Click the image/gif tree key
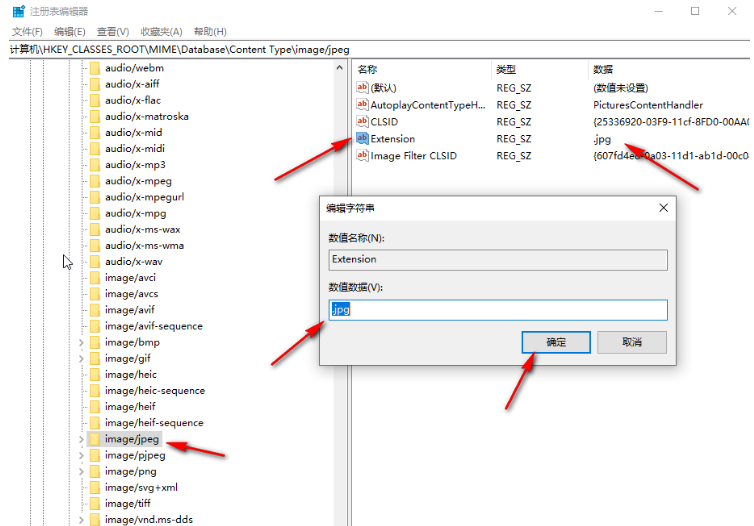754x526 pixels. coord(128,358)
